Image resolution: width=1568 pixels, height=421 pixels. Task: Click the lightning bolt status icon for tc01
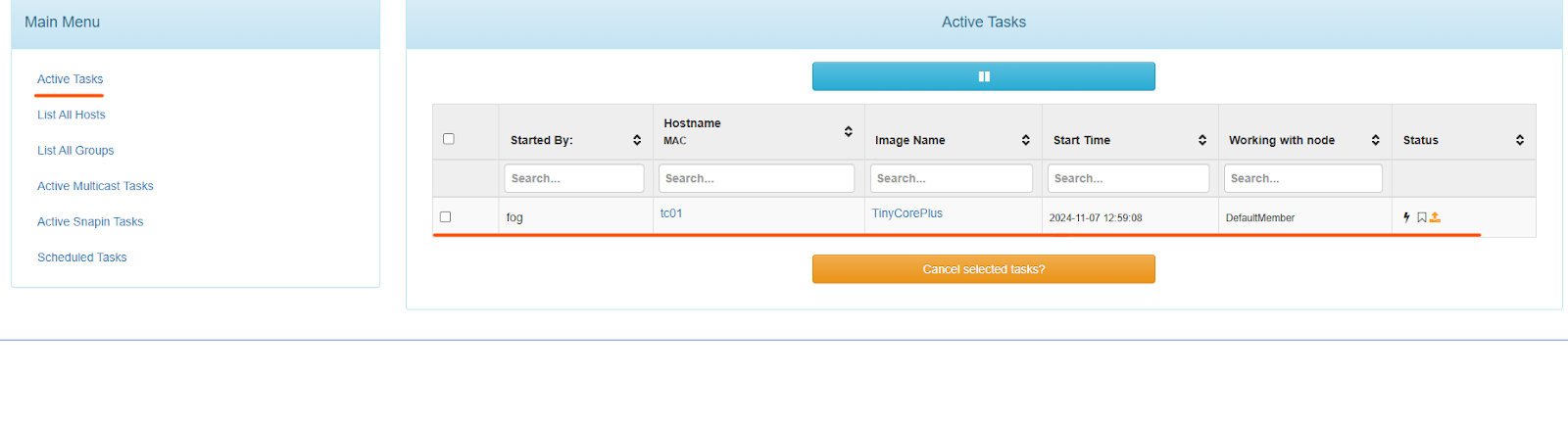[x=1406, y=217]
